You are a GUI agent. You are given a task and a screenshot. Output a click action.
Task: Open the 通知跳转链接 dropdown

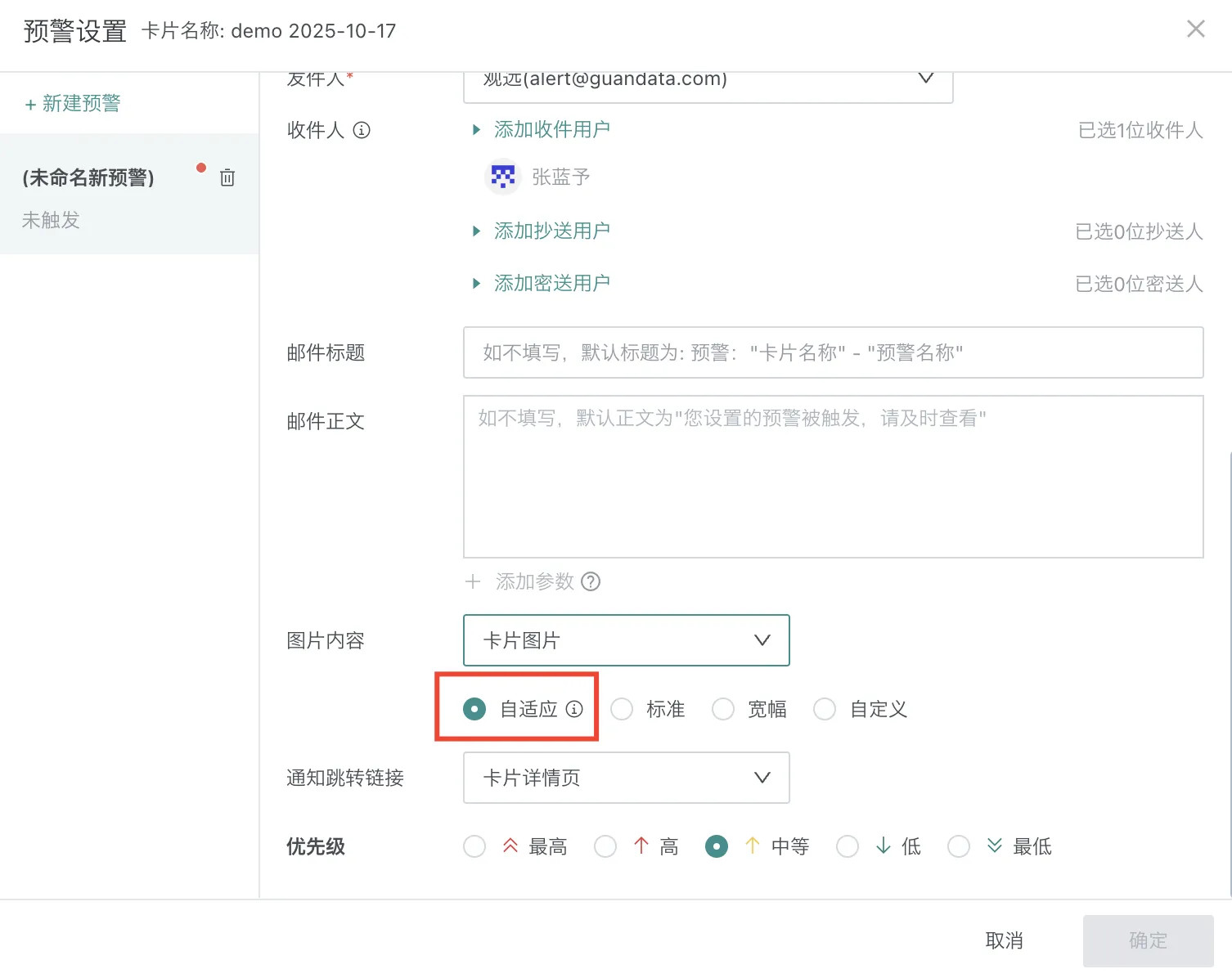click(x=626, y=778)
